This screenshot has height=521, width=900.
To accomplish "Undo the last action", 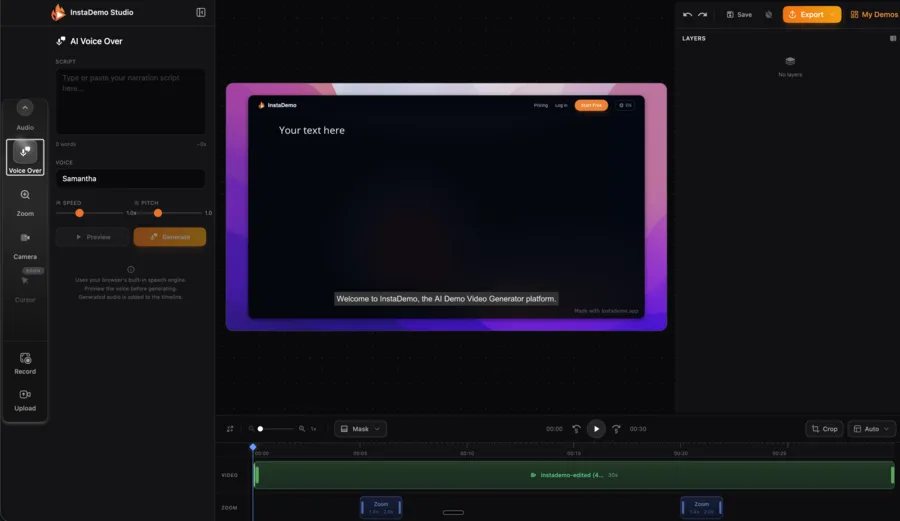I will (x=687, y=14).
